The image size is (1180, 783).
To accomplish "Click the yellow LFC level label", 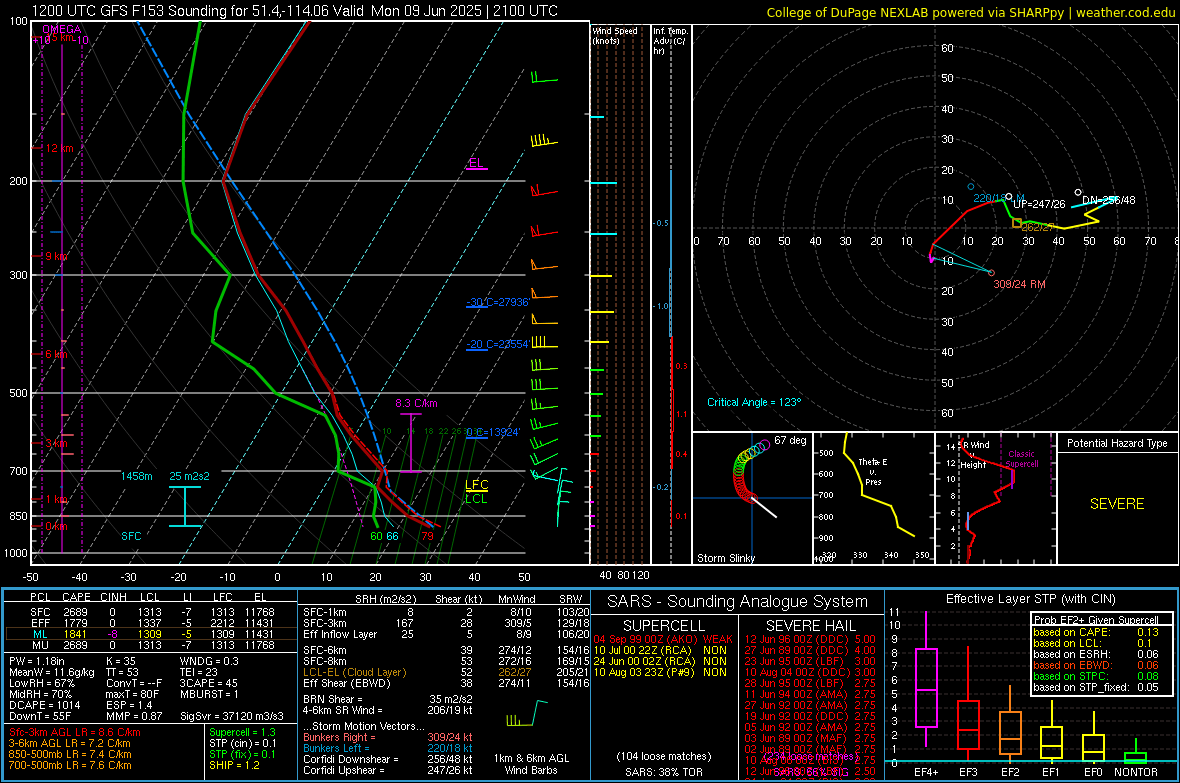I will pos(476,485).
